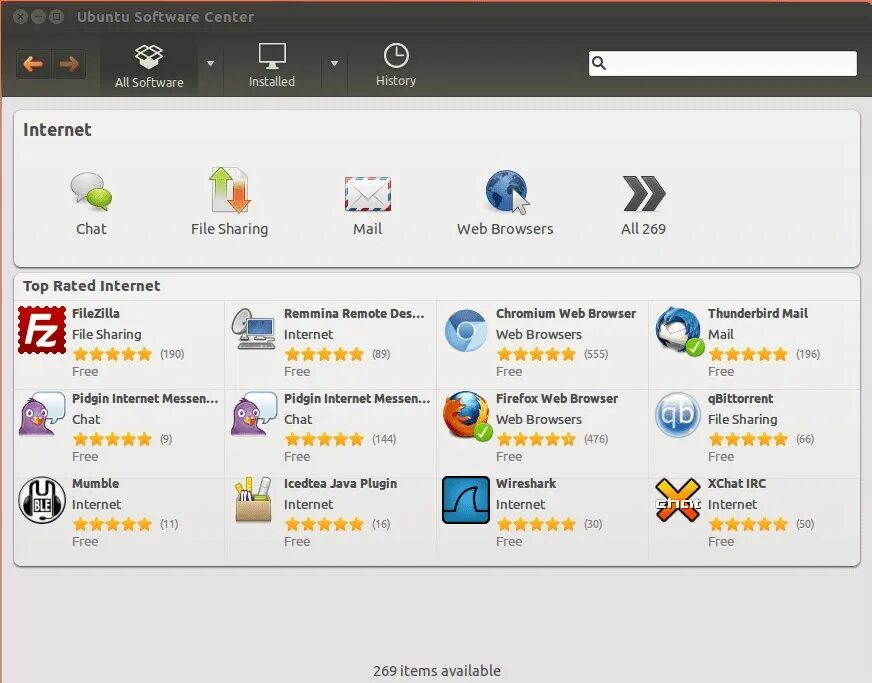Click the Remmina Remote Desktop icon
The width and height of the screenshot is (872, 683).
pos(254,329)
